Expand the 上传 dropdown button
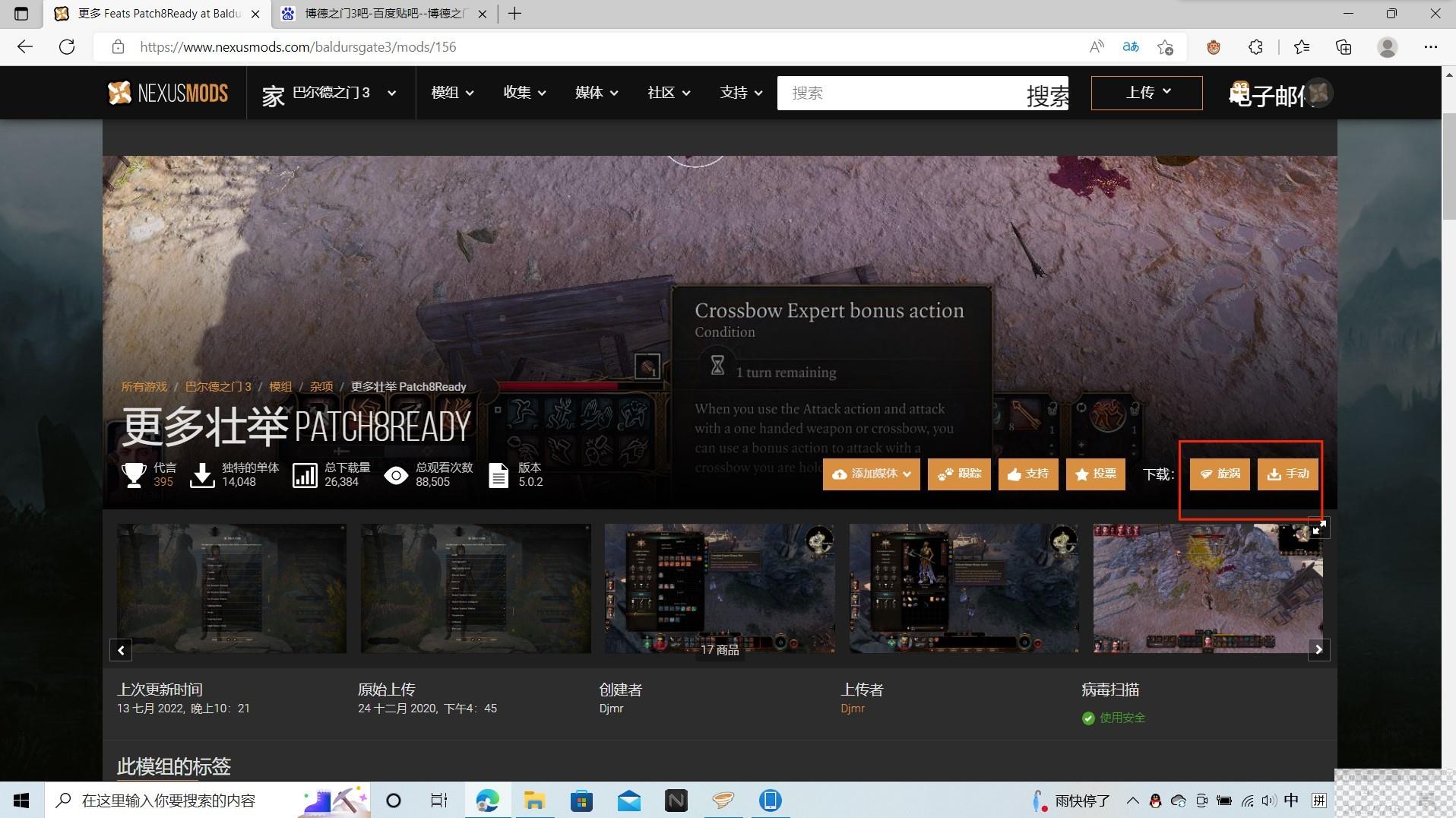Viewport: 1456px width, 818px height. (1147, 93)
